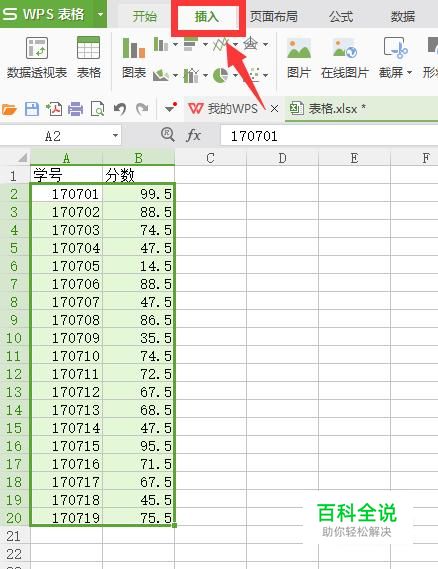Select column C header

[210, 158]
